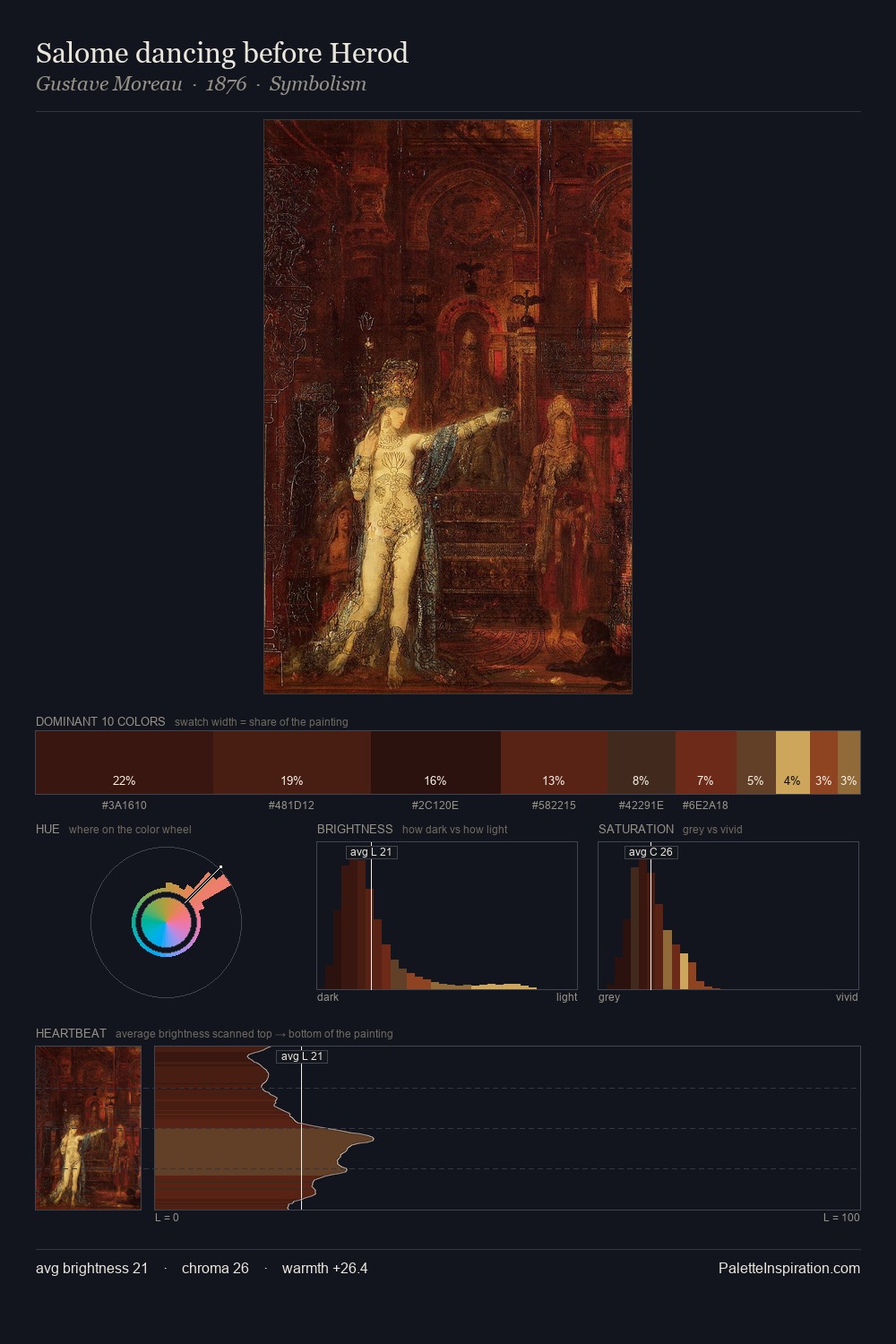Select the last 3% tan swatch
896x1344 pixels.
tap(849, 762)
